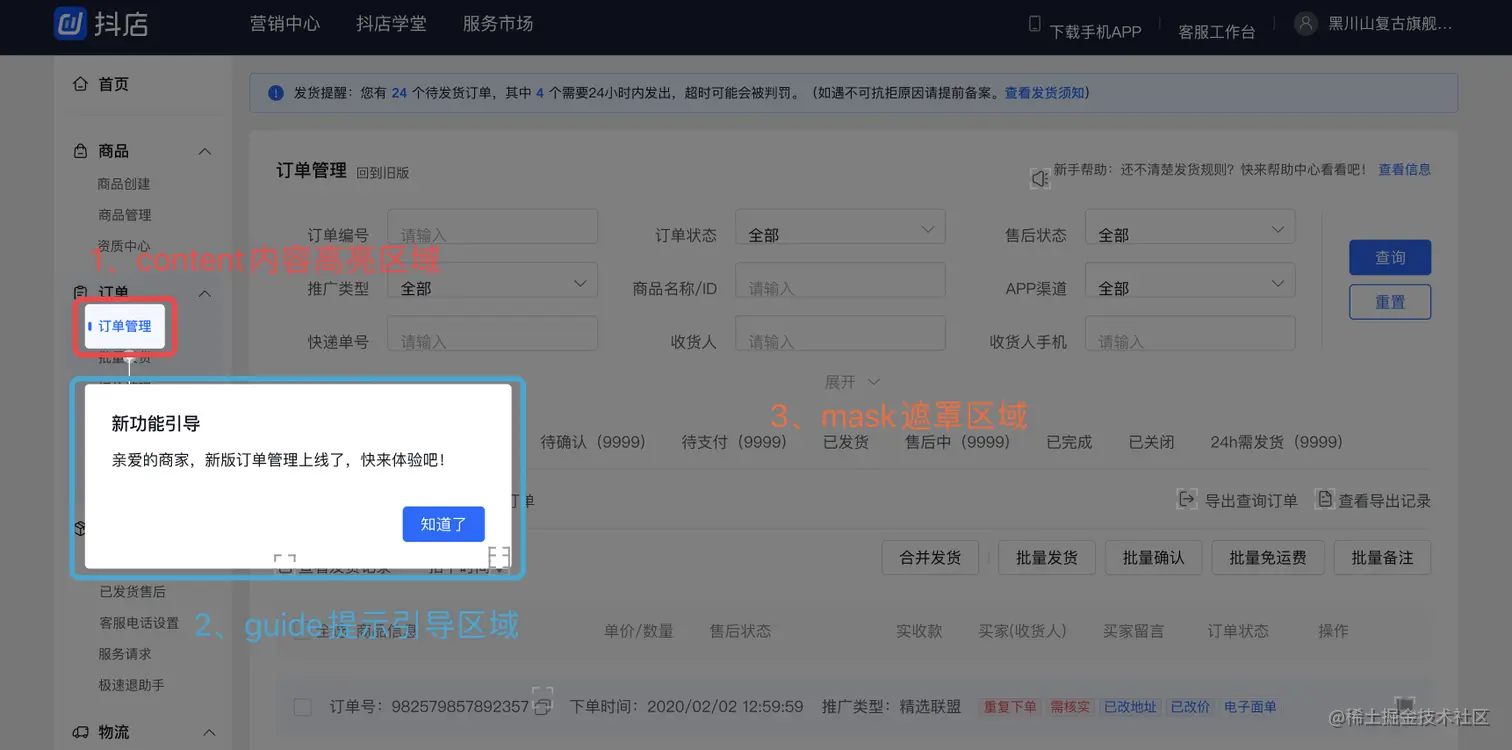
Task: Expand more filters with 展开
Action: click(x=852, y=382)
